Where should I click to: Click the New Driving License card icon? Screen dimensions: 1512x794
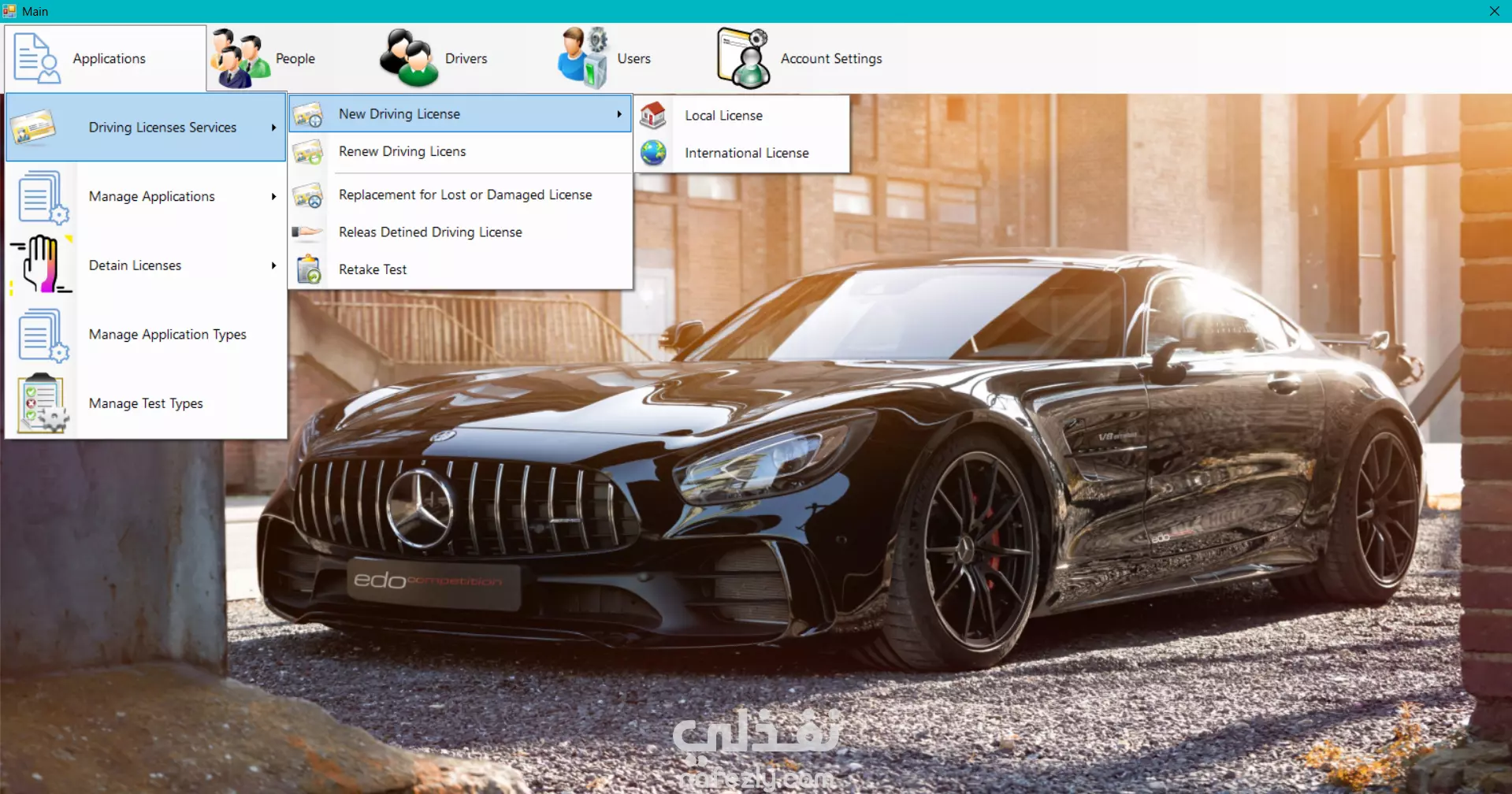(x=308, y=114)
